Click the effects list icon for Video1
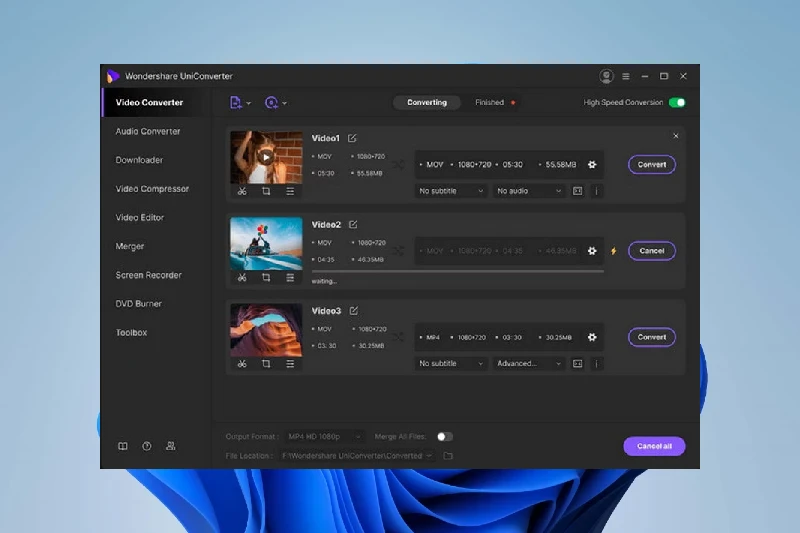 [290, 191]
